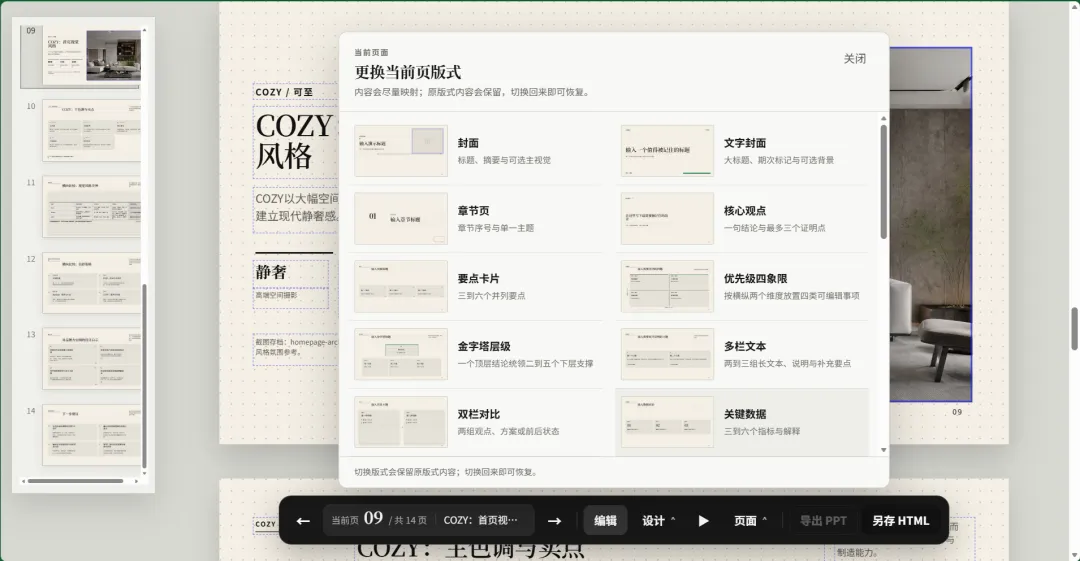Open slide 11 thumbnail in sidebar
The height and width of the screenshot is (561, 1080).
click(92, 207)
